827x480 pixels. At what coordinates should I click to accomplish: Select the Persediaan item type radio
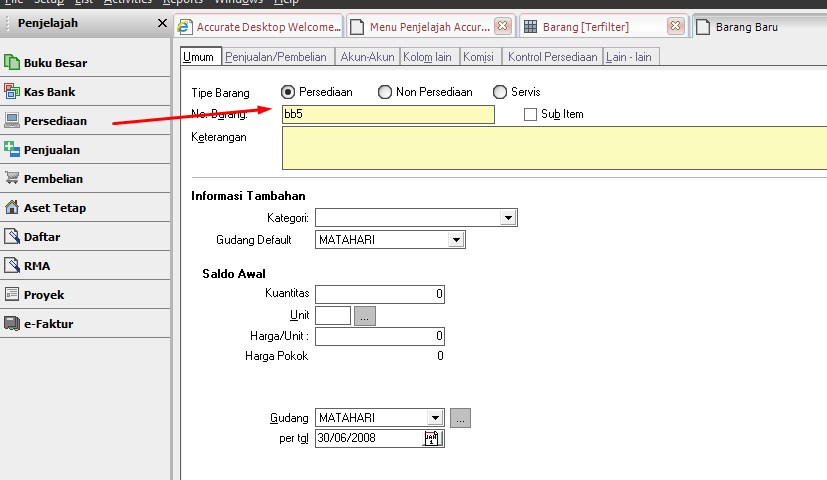click(289, 92)
